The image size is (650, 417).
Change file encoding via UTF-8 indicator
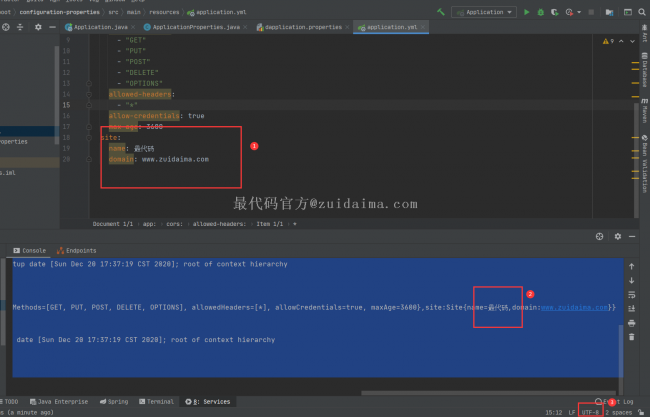pos(589,412)
